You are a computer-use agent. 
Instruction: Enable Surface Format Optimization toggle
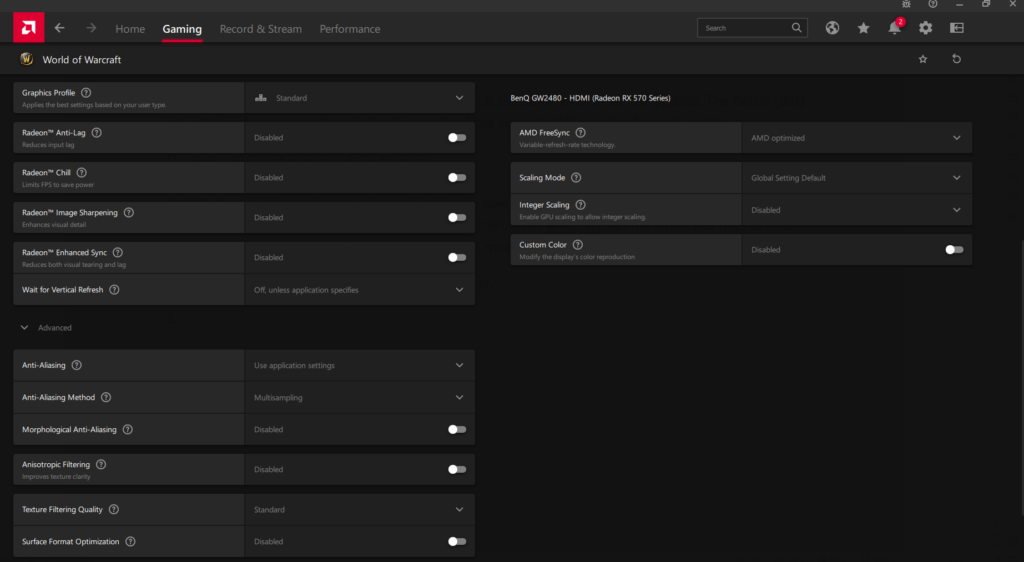coord(456,541)
